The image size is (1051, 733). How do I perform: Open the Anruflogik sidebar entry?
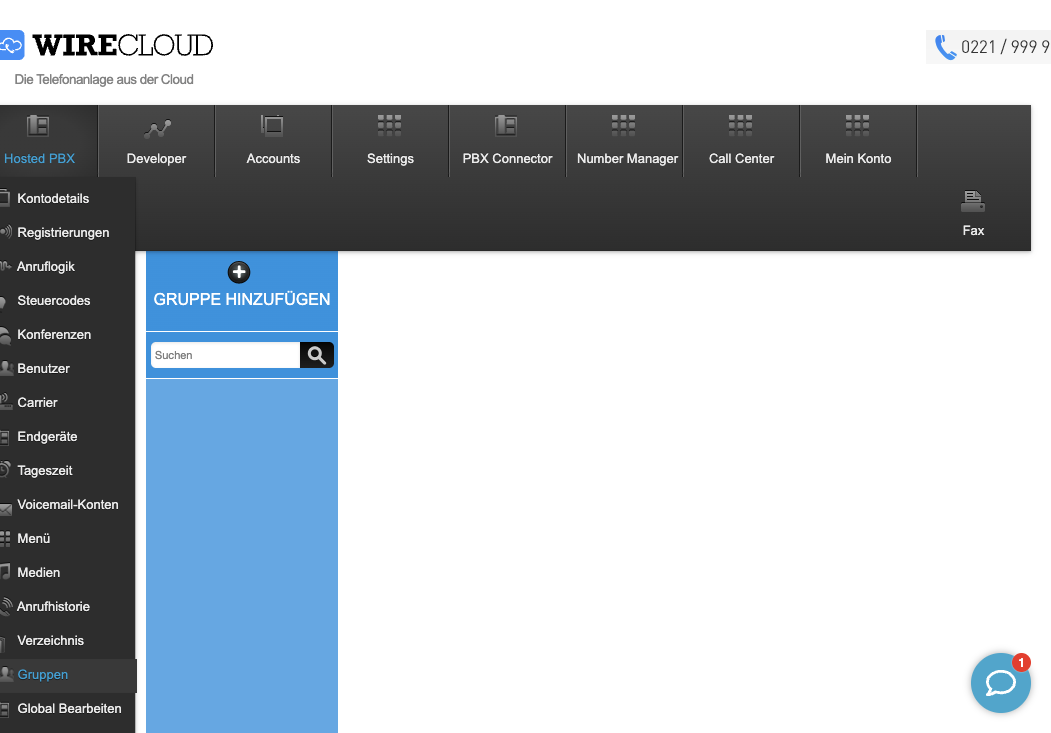pyautogui.click(x=46, y=266)
